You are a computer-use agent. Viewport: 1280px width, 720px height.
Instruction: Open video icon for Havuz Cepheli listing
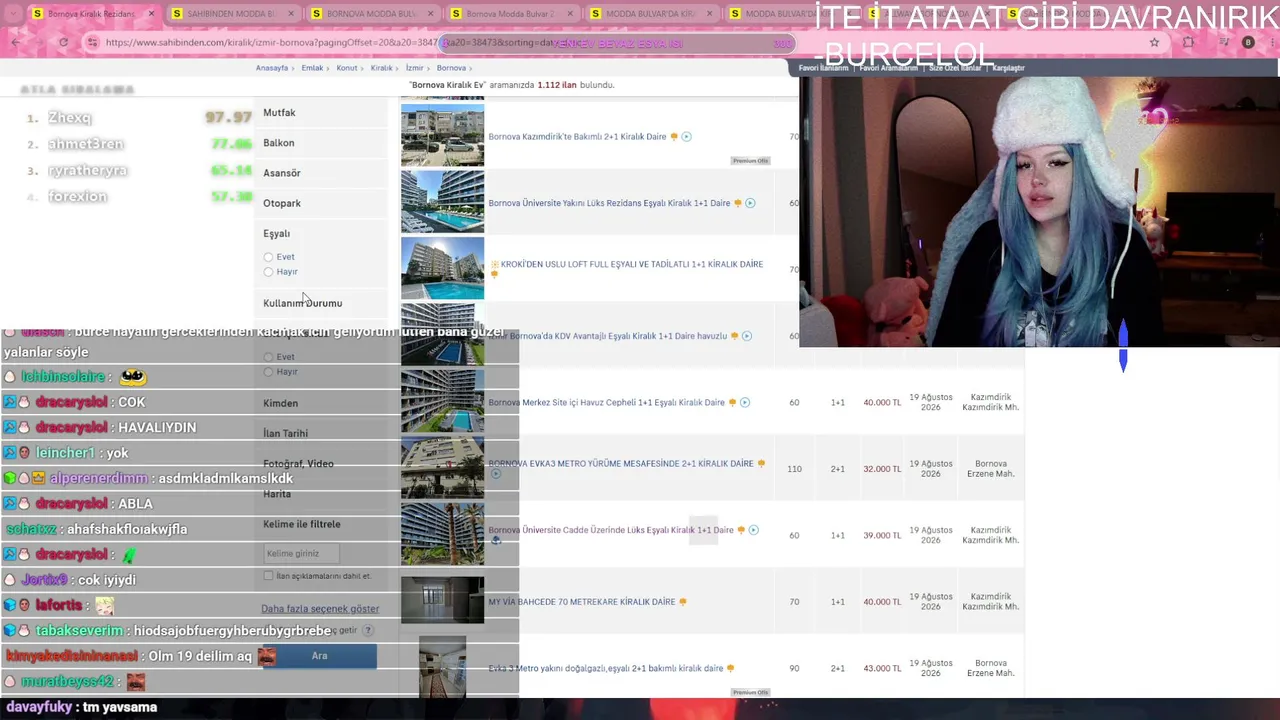[745, 403]
